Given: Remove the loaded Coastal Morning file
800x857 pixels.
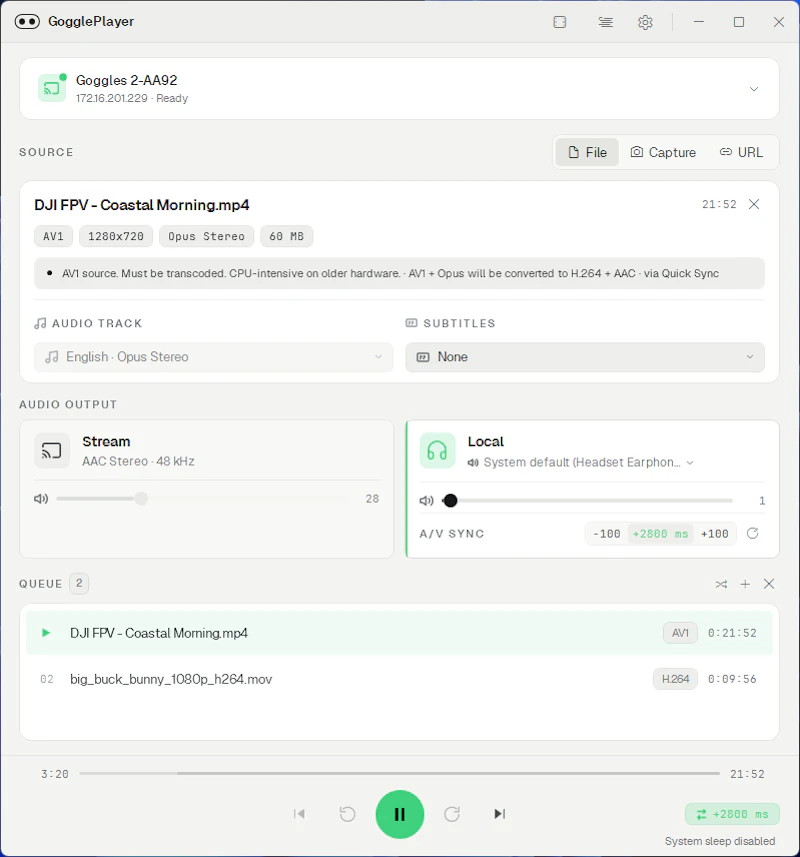Looking at the screenshot, I should [754, 204].
